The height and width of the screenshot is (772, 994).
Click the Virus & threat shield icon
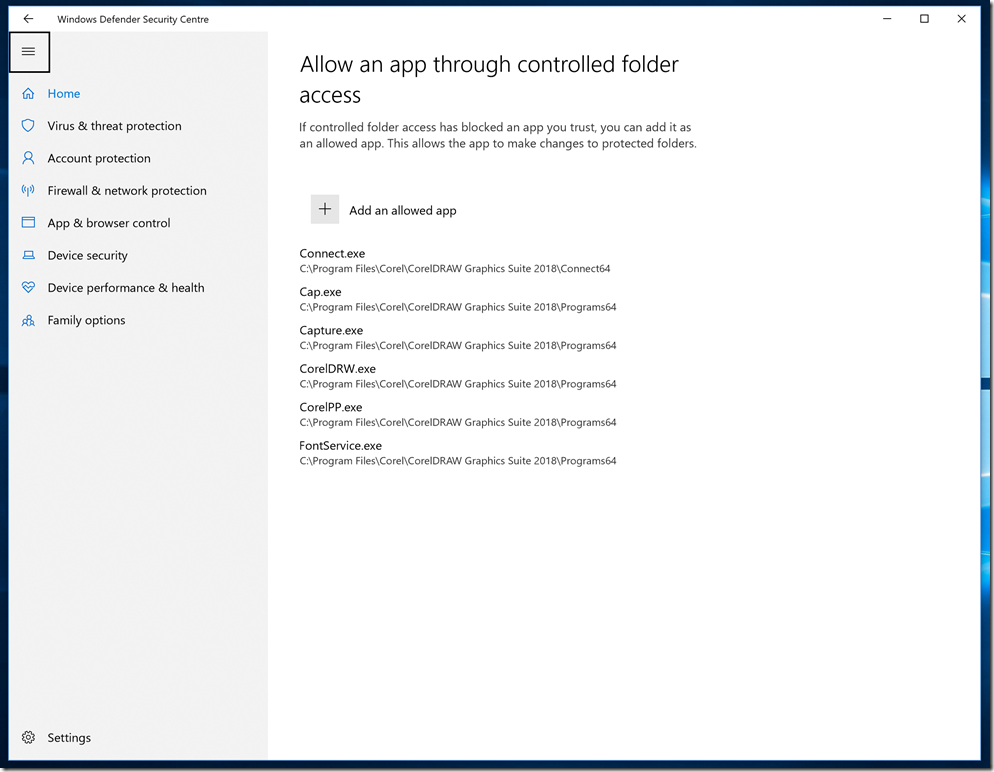tap(28, 126)
